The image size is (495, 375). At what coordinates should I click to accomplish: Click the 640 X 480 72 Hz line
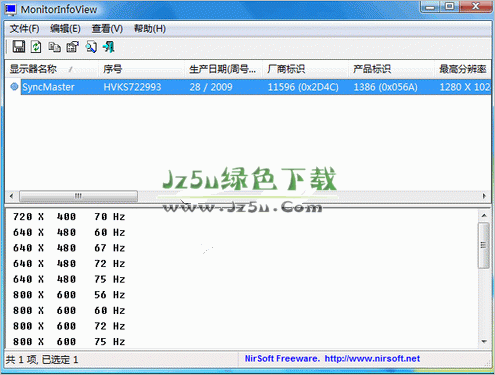pos(69,264)
